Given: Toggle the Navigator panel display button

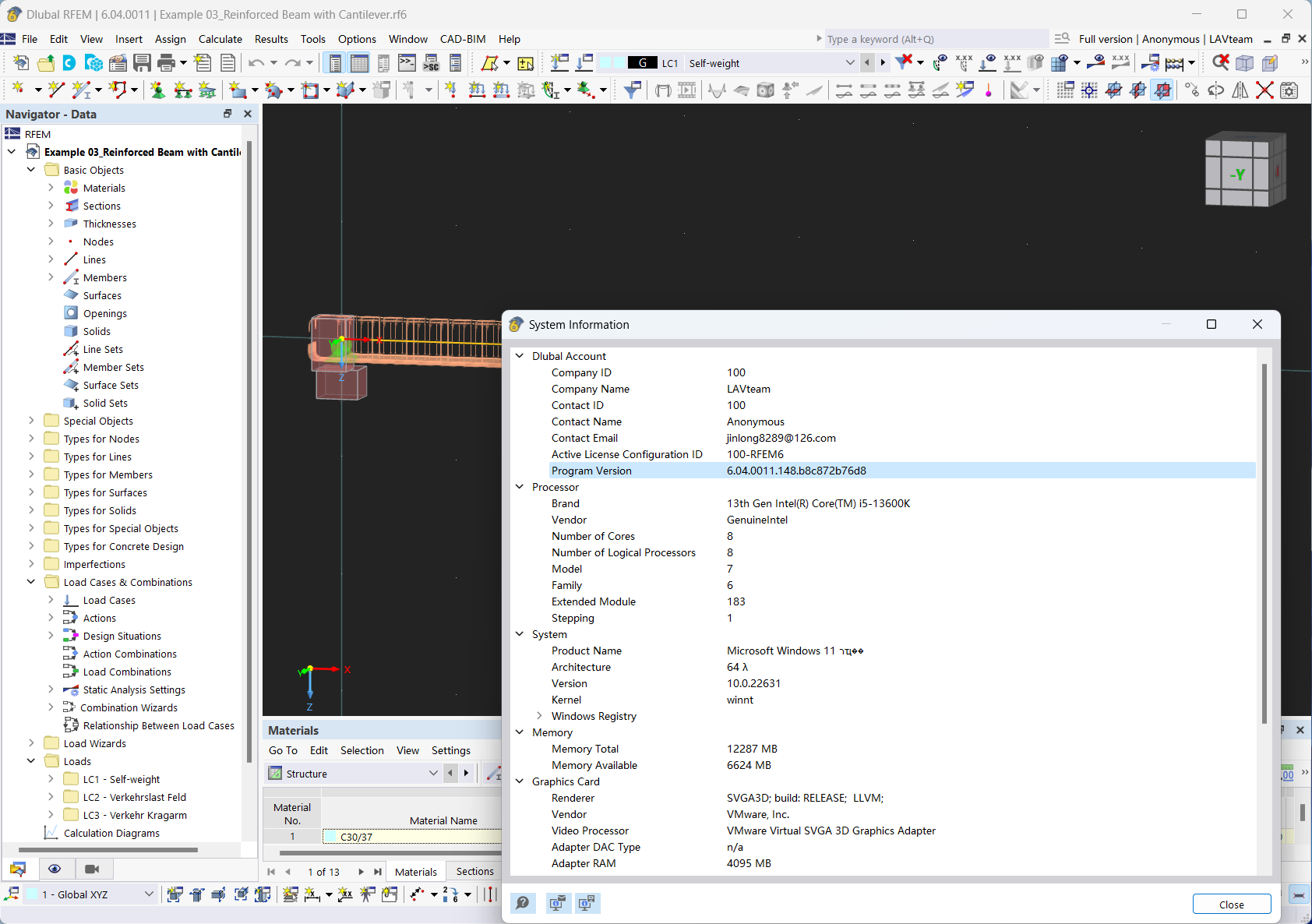Looking at the screenshot, I should coord(335,63).
